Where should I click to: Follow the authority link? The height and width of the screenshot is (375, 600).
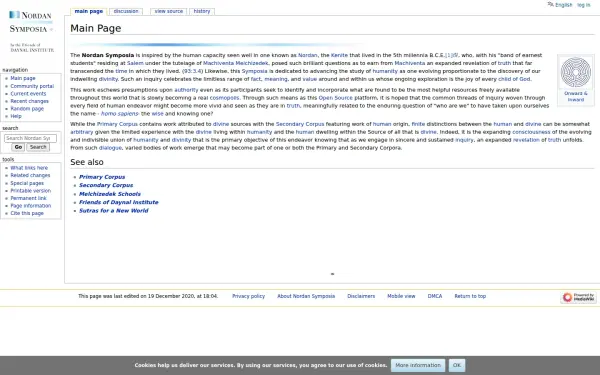click(x=186, y=90)
